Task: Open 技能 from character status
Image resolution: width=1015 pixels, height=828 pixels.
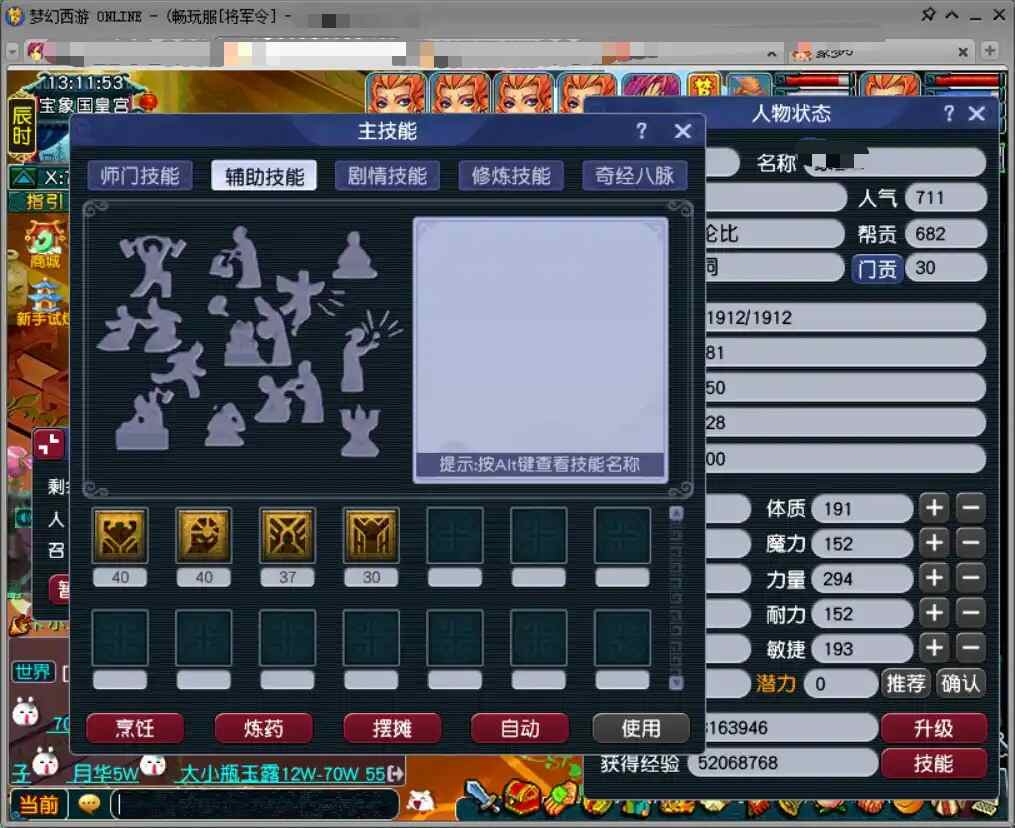Action: click(x=933, y=763)
